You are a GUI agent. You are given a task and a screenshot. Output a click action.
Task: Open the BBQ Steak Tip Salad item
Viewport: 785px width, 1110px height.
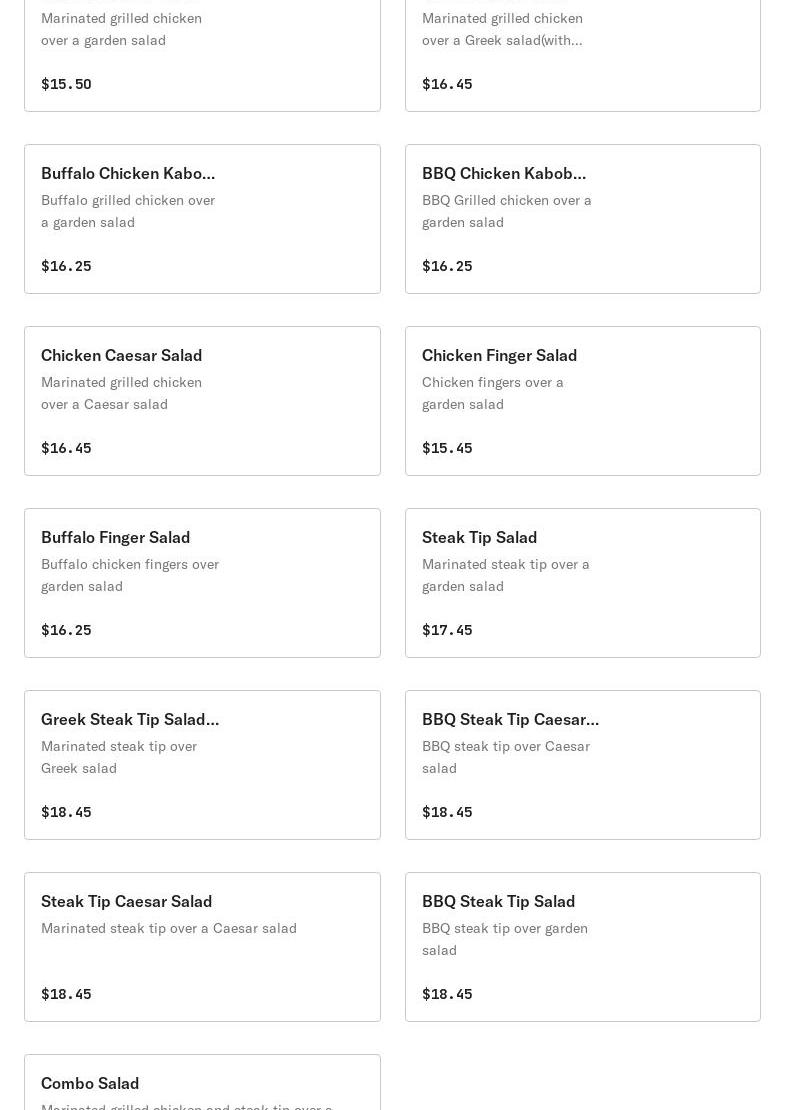[x=582, y=947]
